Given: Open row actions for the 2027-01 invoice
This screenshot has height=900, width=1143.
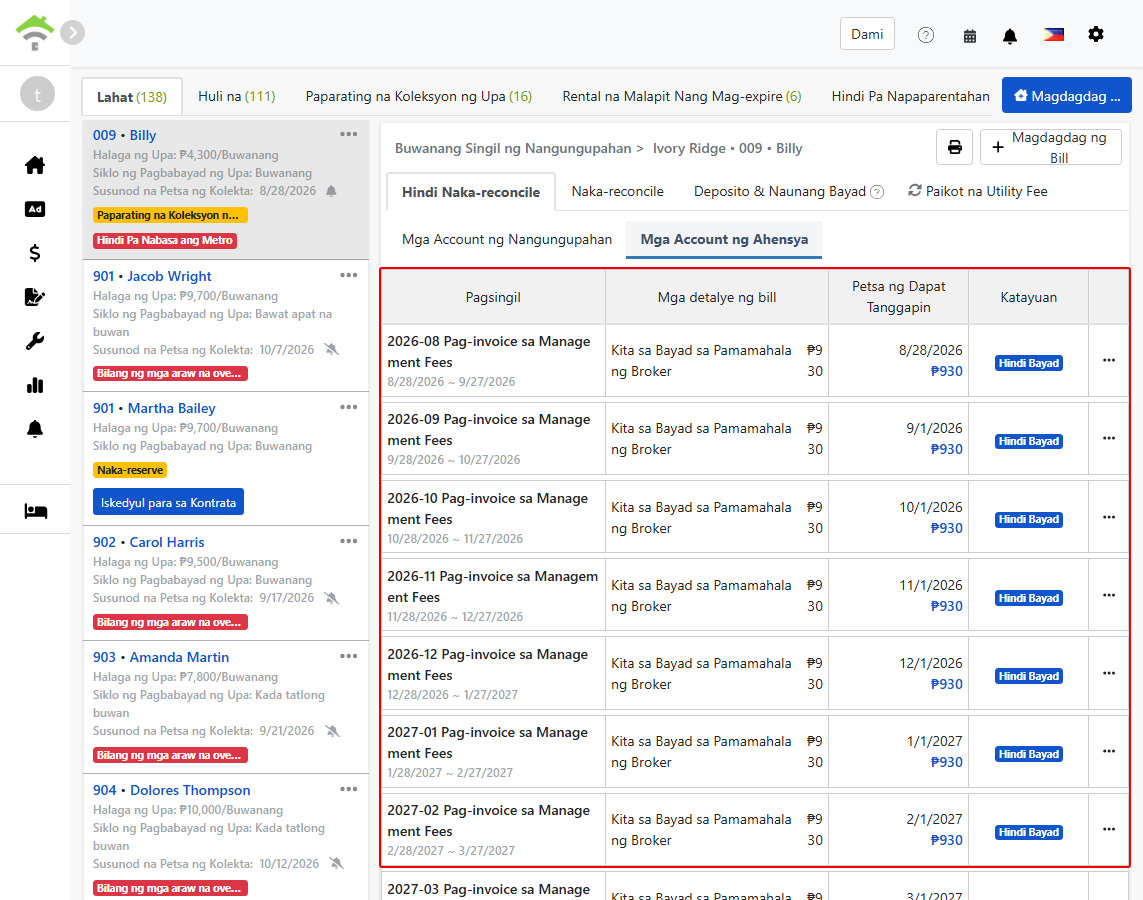Looking at the screenshot, I should tap(1109, 751).
